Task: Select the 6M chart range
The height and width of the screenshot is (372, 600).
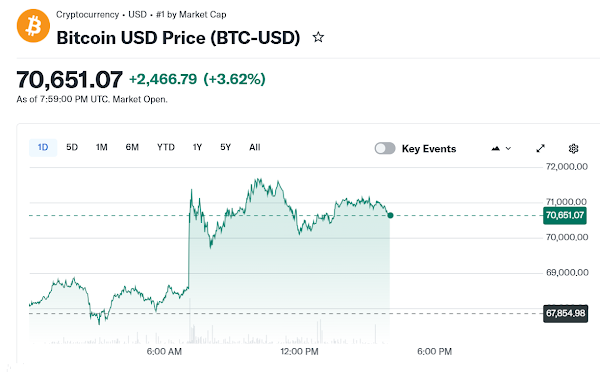Action: 132,147
